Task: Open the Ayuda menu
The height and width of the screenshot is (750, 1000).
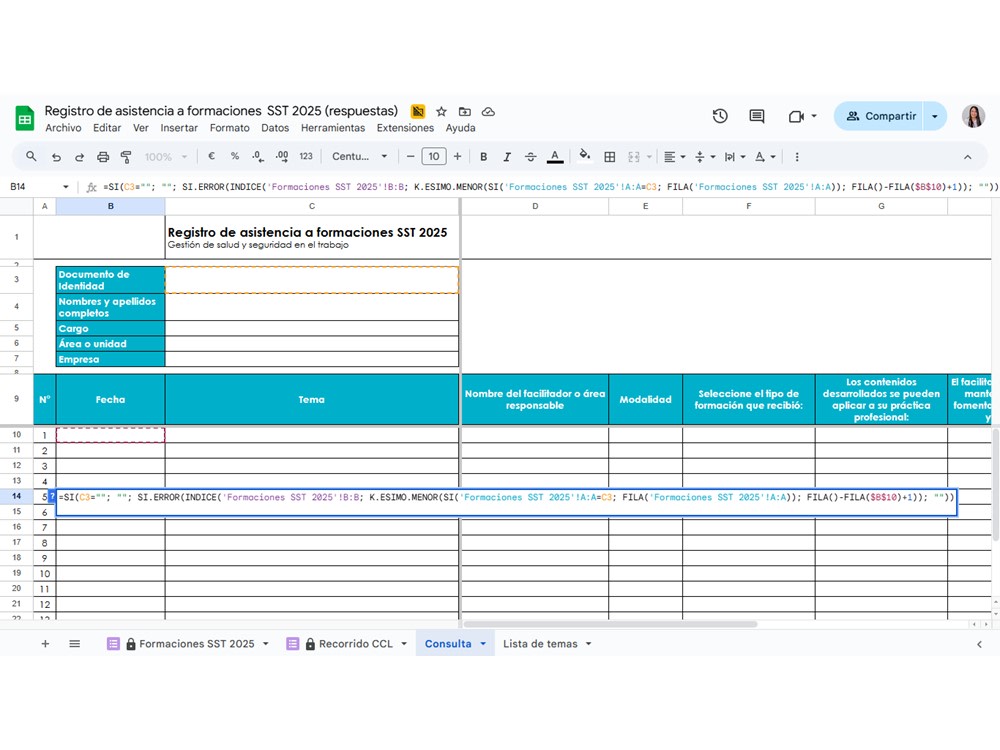Action: (460, 128)
